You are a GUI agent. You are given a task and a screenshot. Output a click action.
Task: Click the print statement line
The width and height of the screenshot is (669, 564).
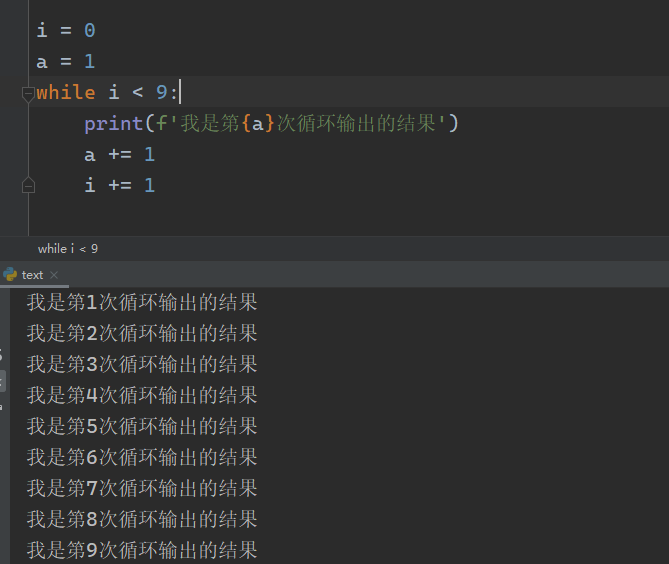[271, 123]
